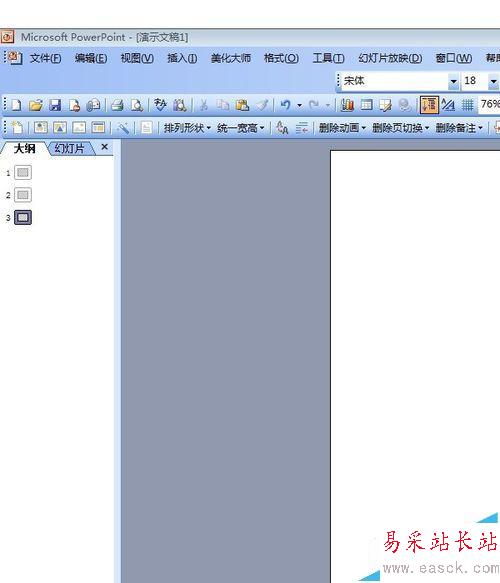Toggle Show/Hide Grid icon
This screenshot has width=500, height=583.
click(467, 105)
